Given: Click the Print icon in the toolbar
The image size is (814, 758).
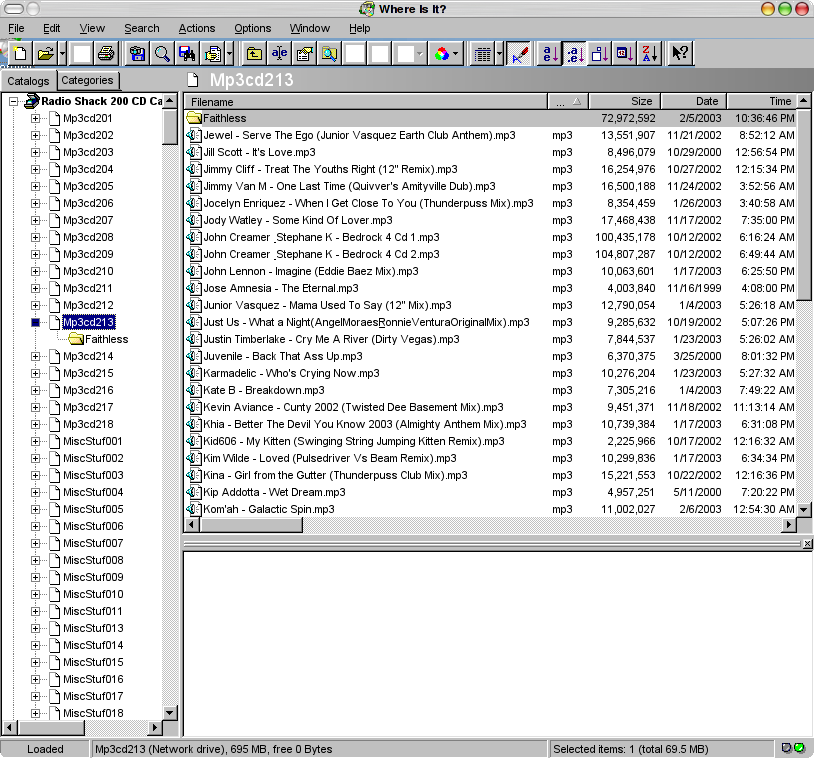Looking at the screenshot, I should tap(106, 53).
